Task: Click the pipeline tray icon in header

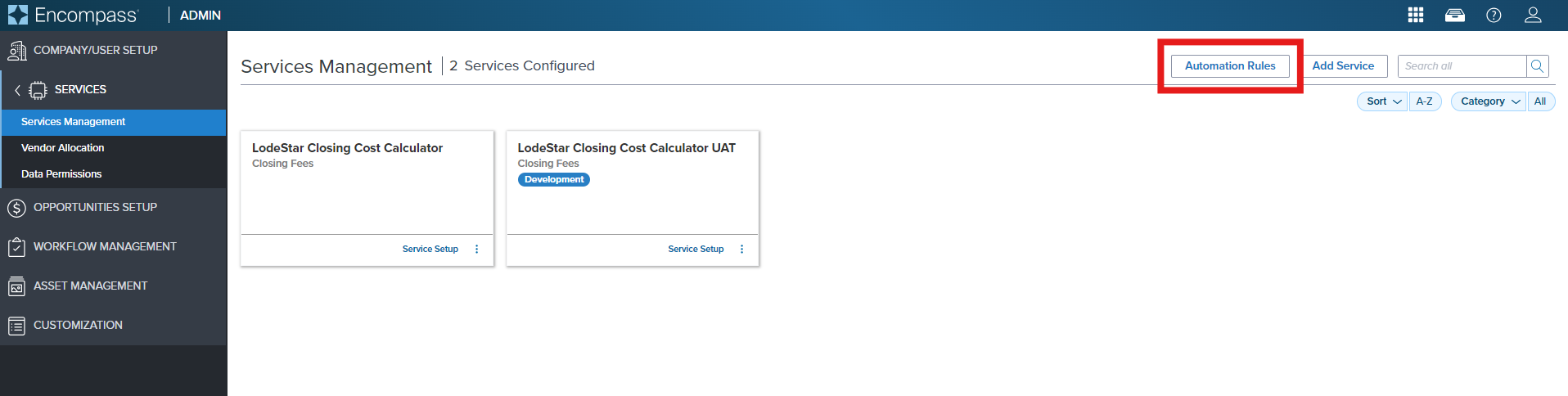Action: 1455,15
